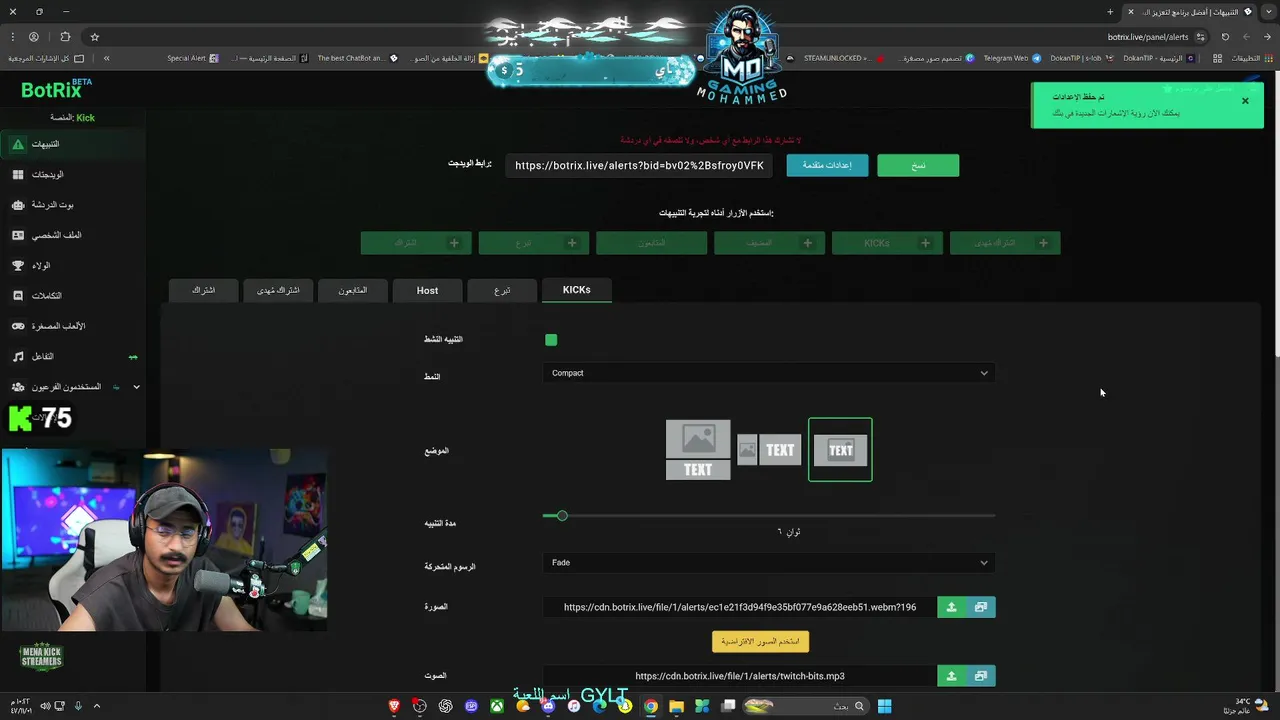The image size is (1280, 720).
Task: Click the الصوت twitch-bits.mp3 URL field
Action: pos(740,676)
